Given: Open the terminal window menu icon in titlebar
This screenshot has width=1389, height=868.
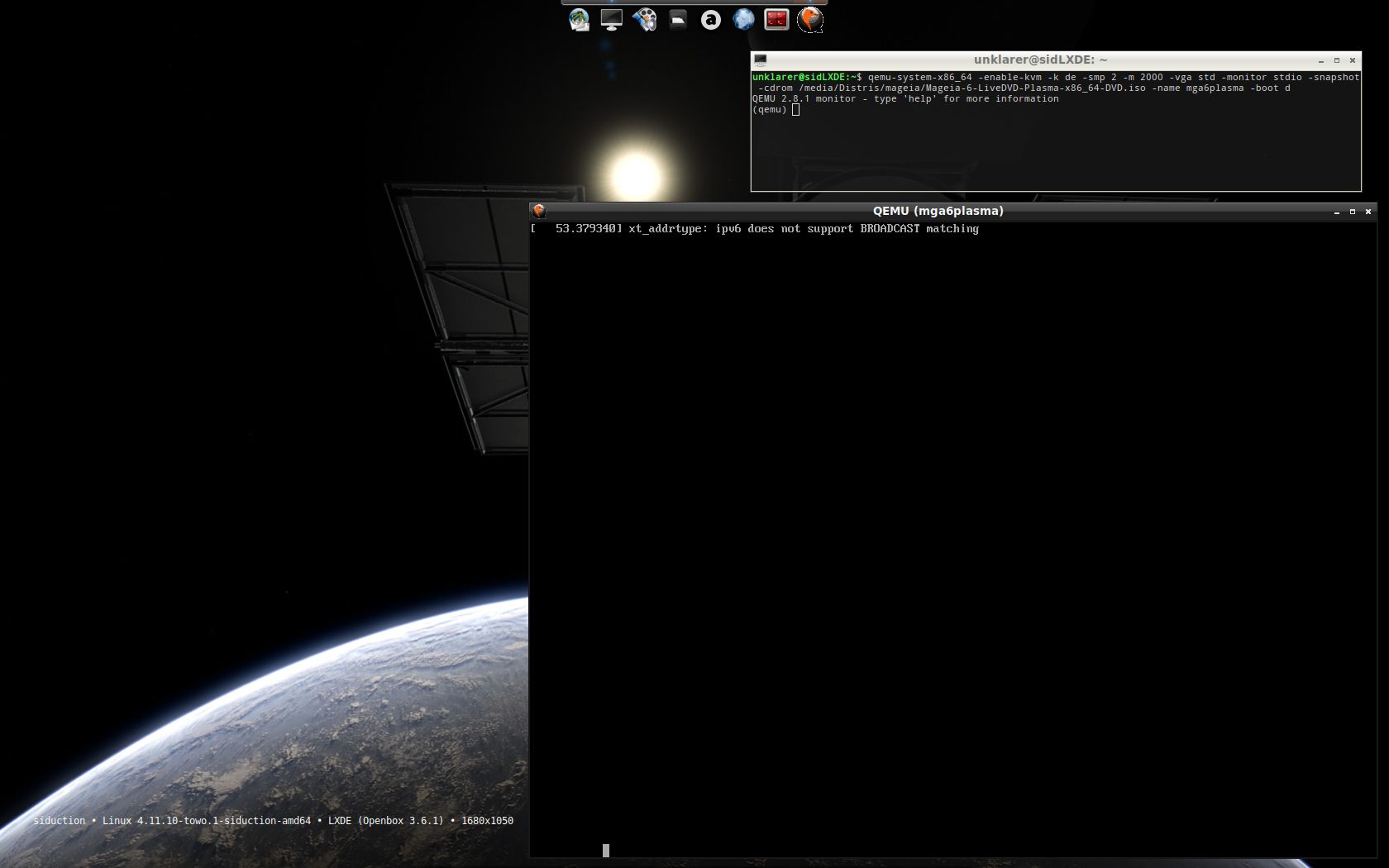Looking at the screenshot, I should click(761, 60).
